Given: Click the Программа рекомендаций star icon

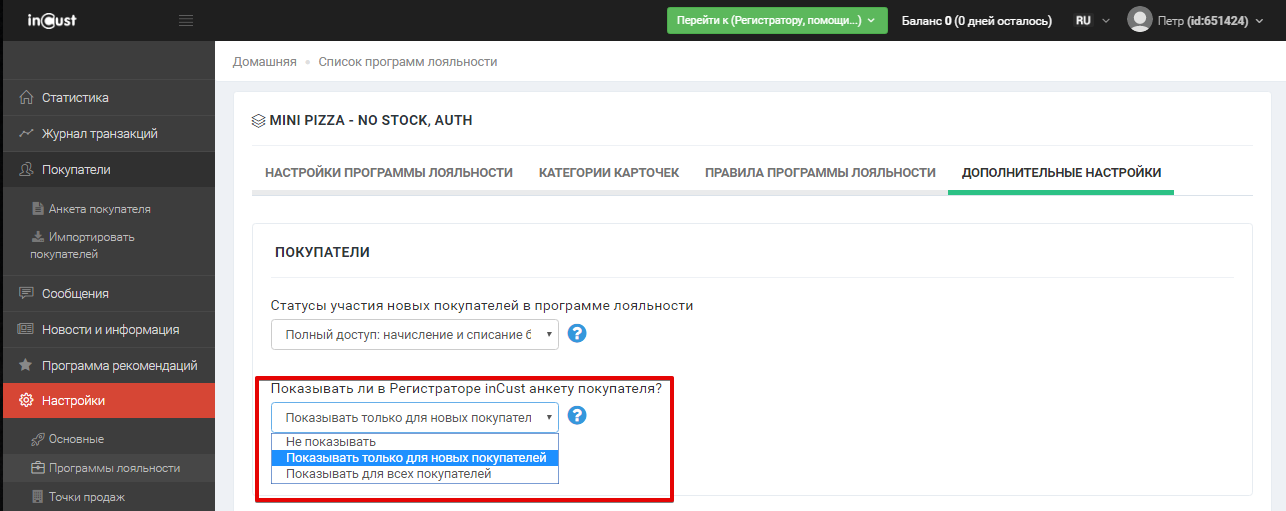Looking at the screenshot, I should coord(27,366).
